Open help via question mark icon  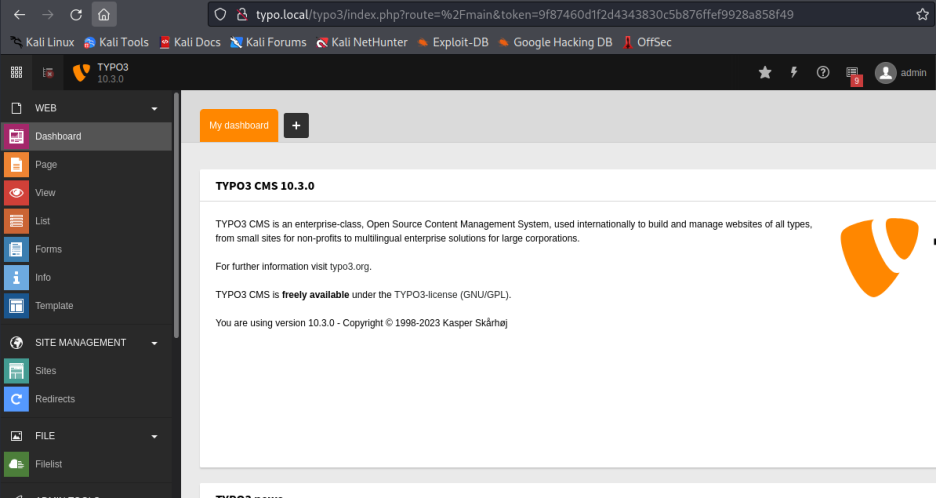coord(823,72)
